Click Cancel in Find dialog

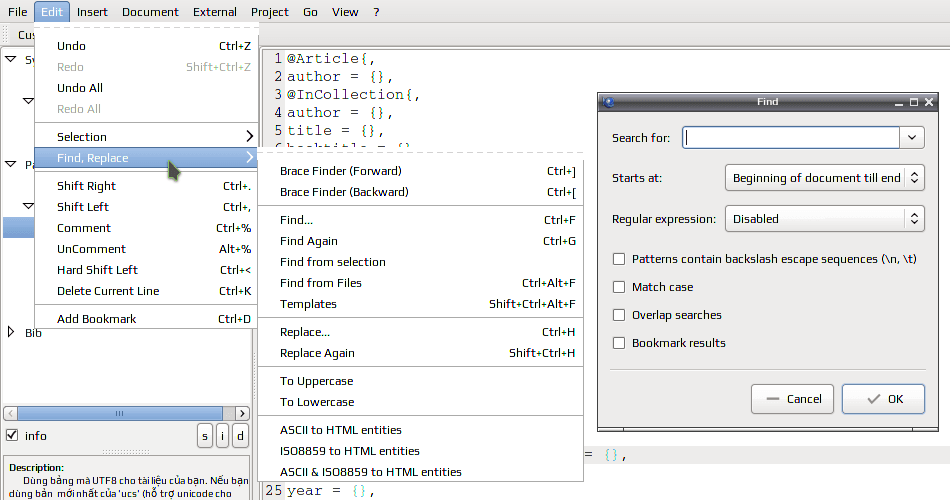pos(792,399)
